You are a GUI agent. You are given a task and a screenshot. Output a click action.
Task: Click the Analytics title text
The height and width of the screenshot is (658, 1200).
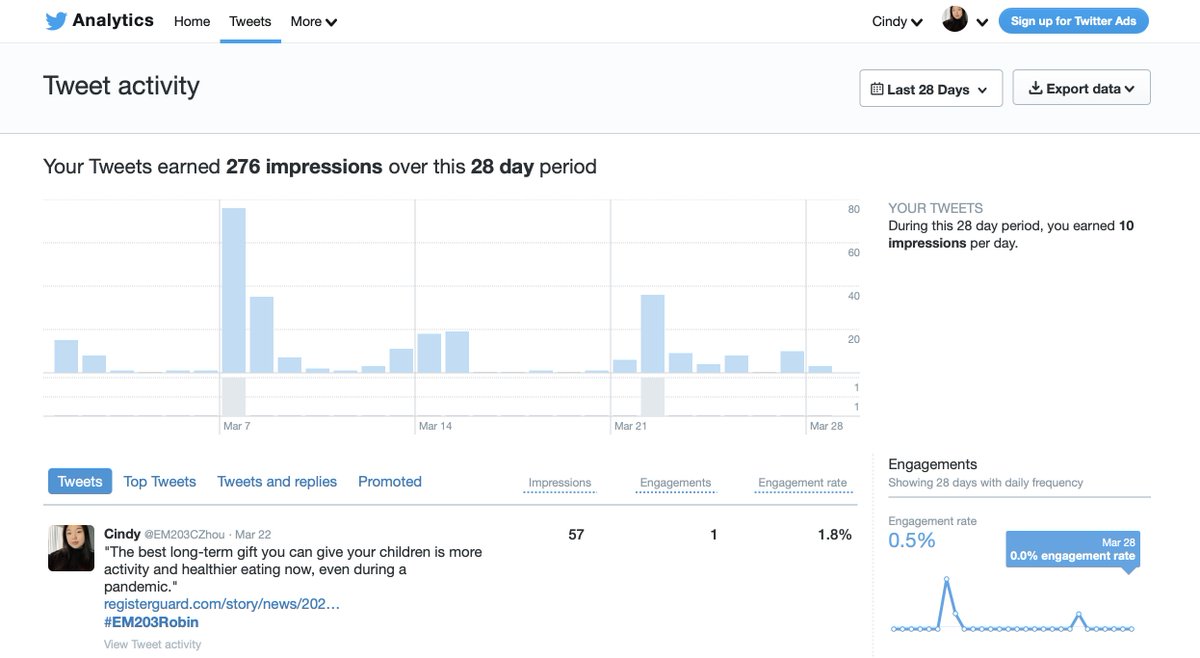point(113,20)
